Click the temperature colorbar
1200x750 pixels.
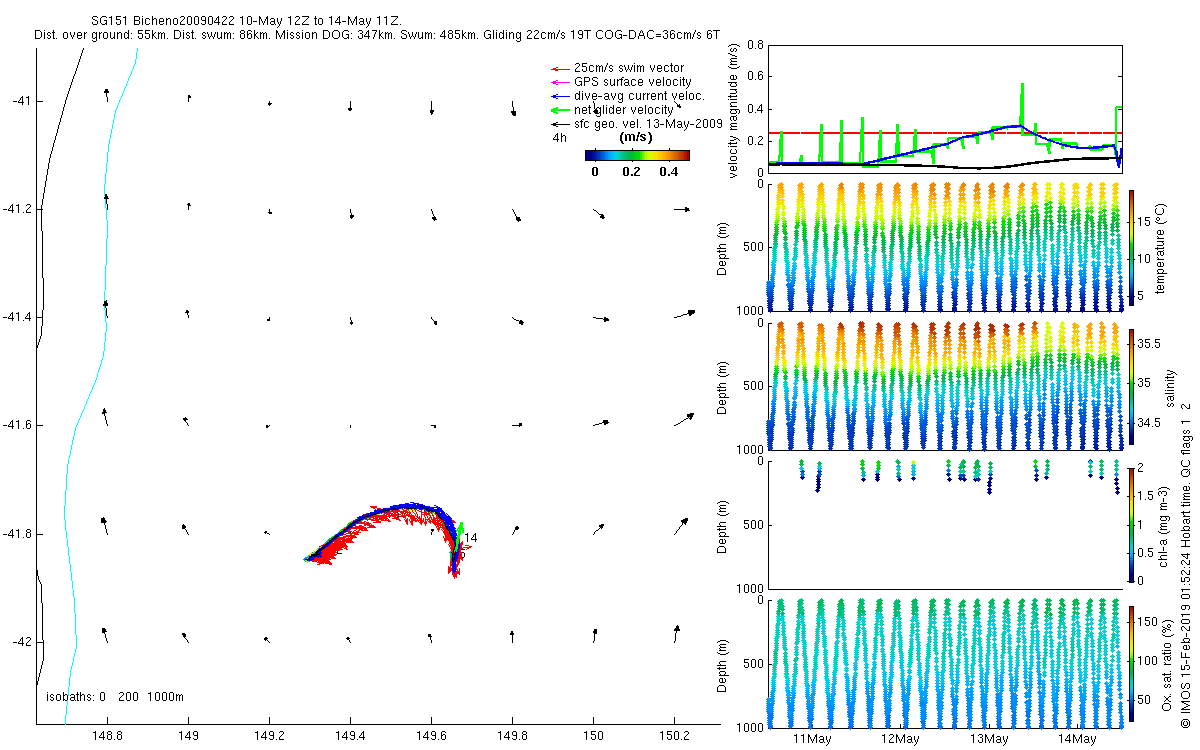(x=1131, y=248)
